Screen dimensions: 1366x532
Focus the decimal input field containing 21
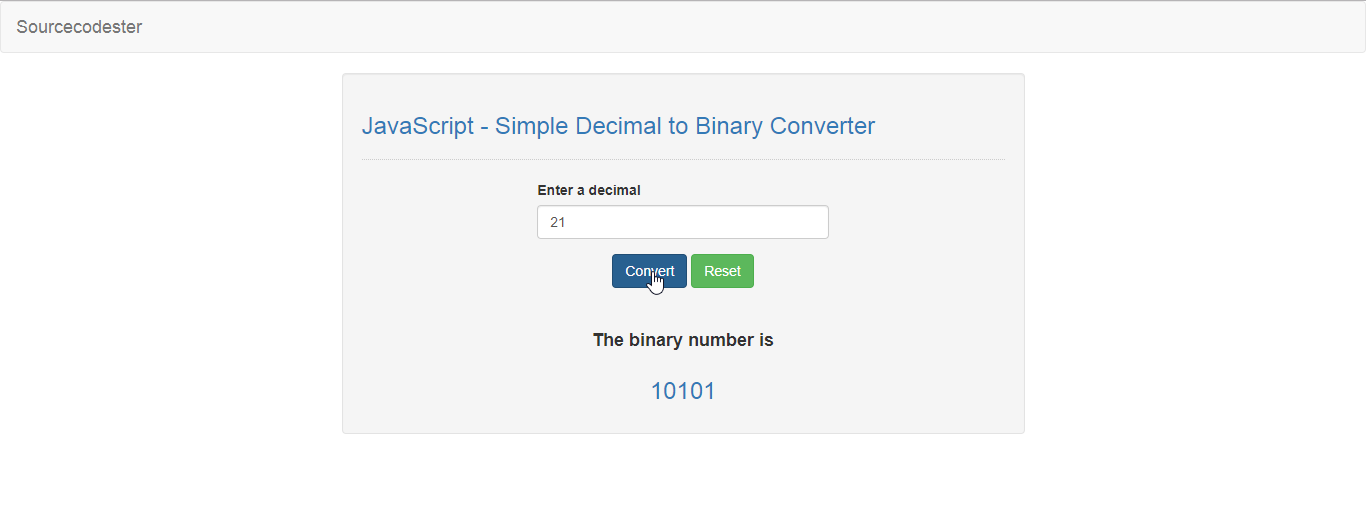click(683, 222)
